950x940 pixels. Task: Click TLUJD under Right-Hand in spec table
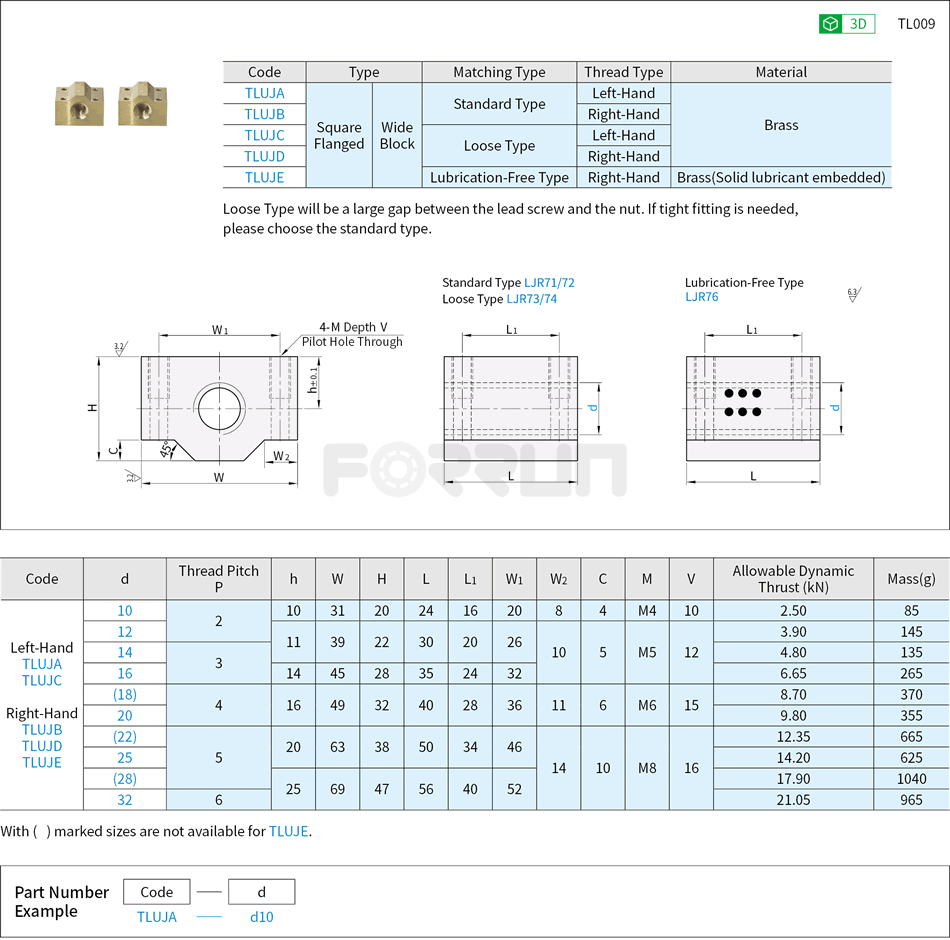[42, 746]
